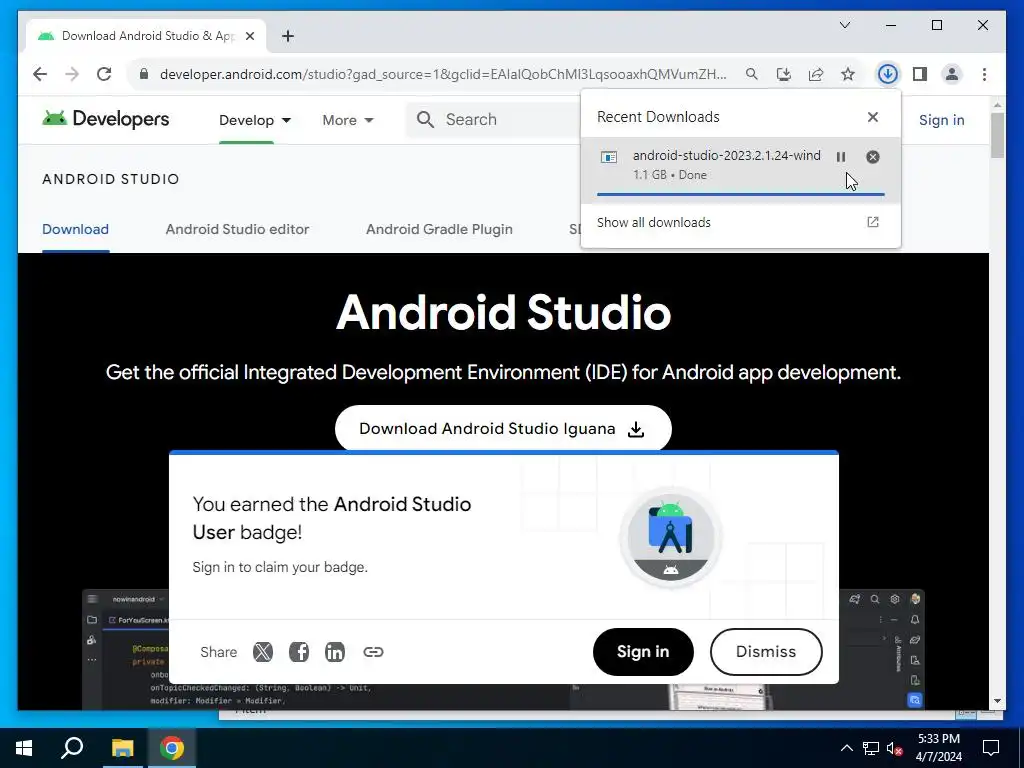Open the downloads page external link icon
This screenshot has height=768, width=1024.
tap(872, 222)
